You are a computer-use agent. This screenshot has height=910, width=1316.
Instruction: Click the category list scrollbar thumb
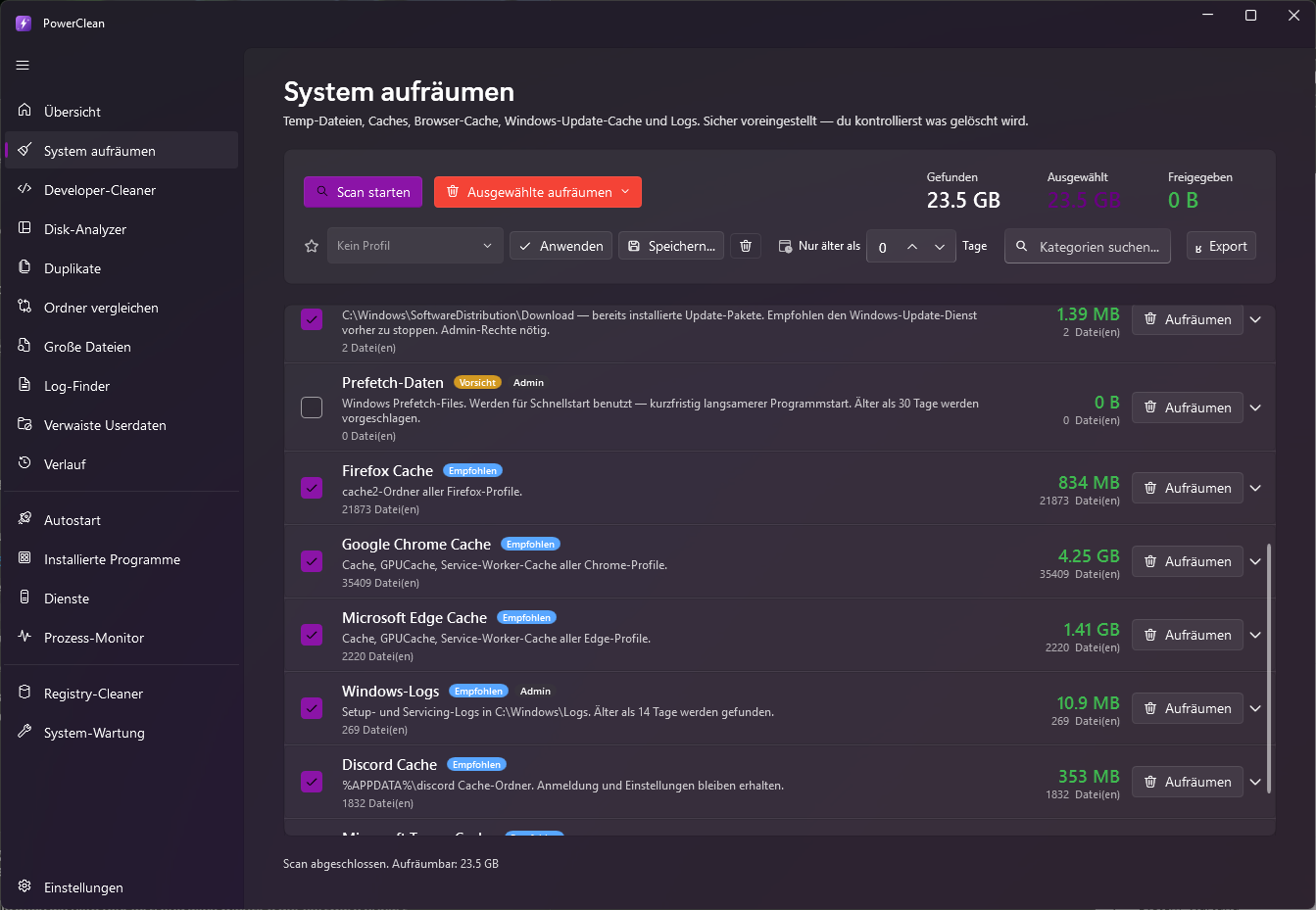coord(1269,669)
